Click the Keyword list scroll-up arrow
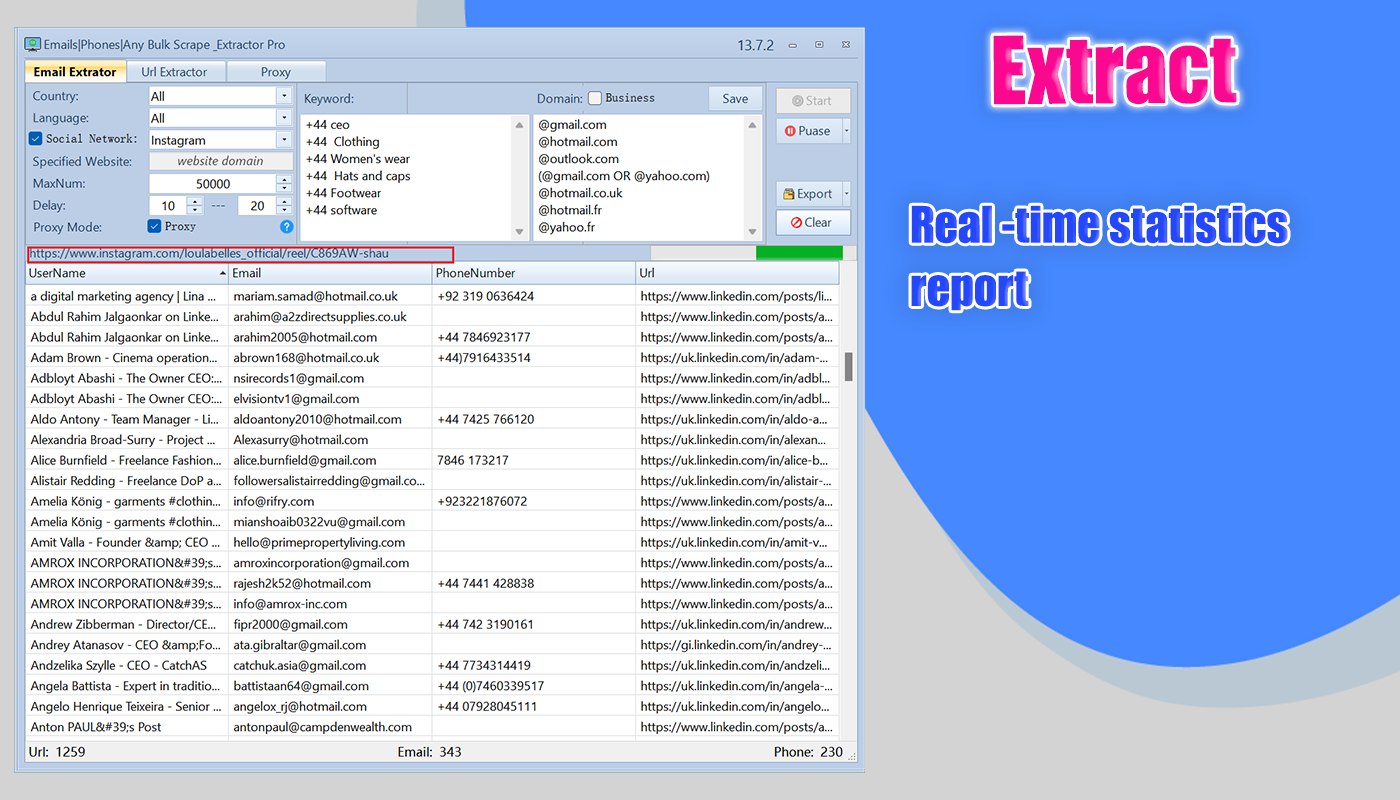 519,125
